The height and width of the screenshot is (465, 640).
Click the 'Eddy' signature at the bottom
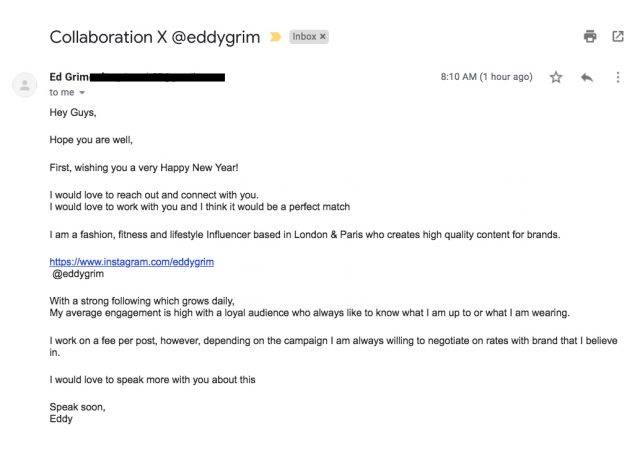tap(61, 419)
